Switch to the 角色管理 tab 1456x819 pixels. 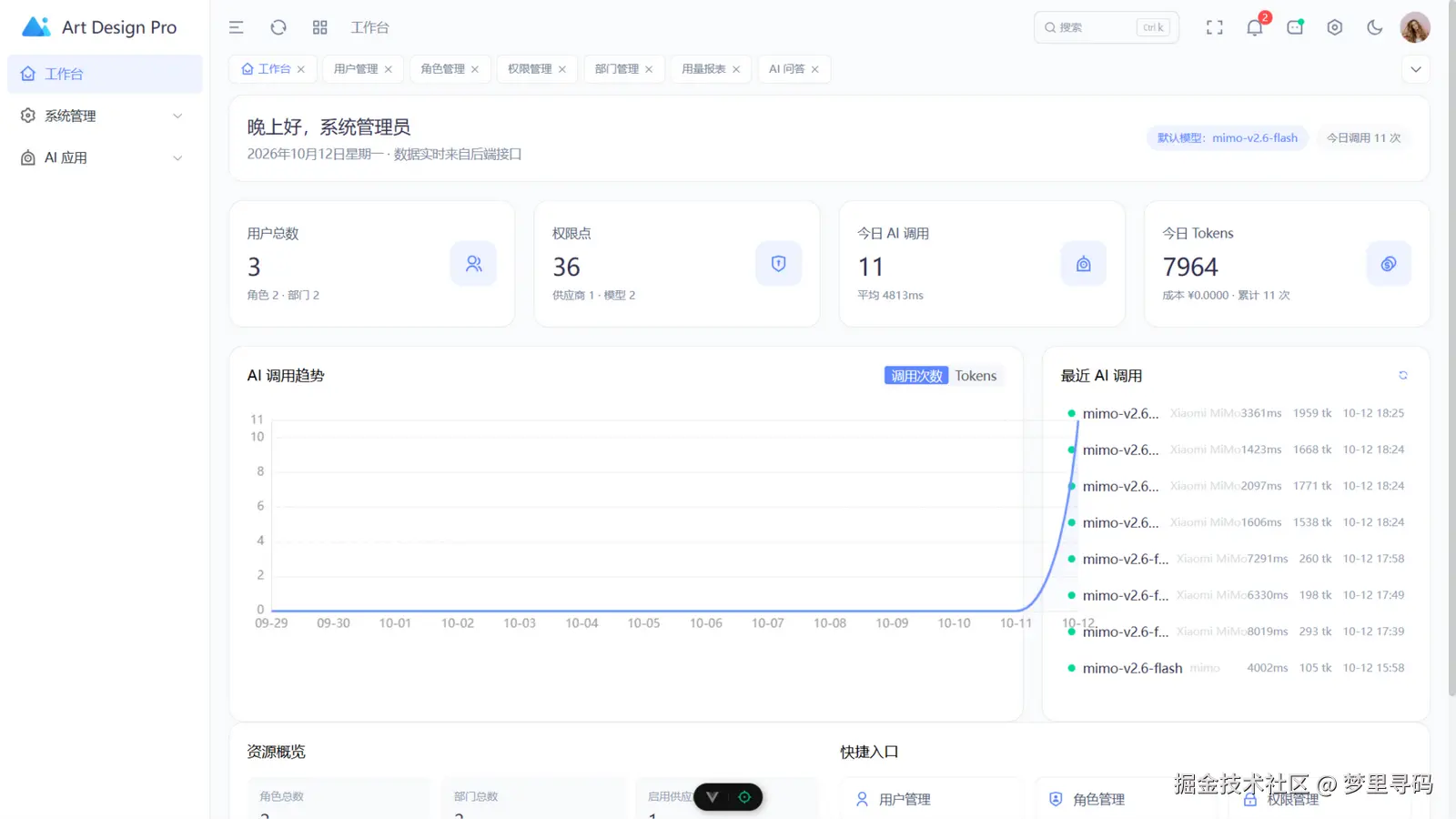tap(442, 69)
